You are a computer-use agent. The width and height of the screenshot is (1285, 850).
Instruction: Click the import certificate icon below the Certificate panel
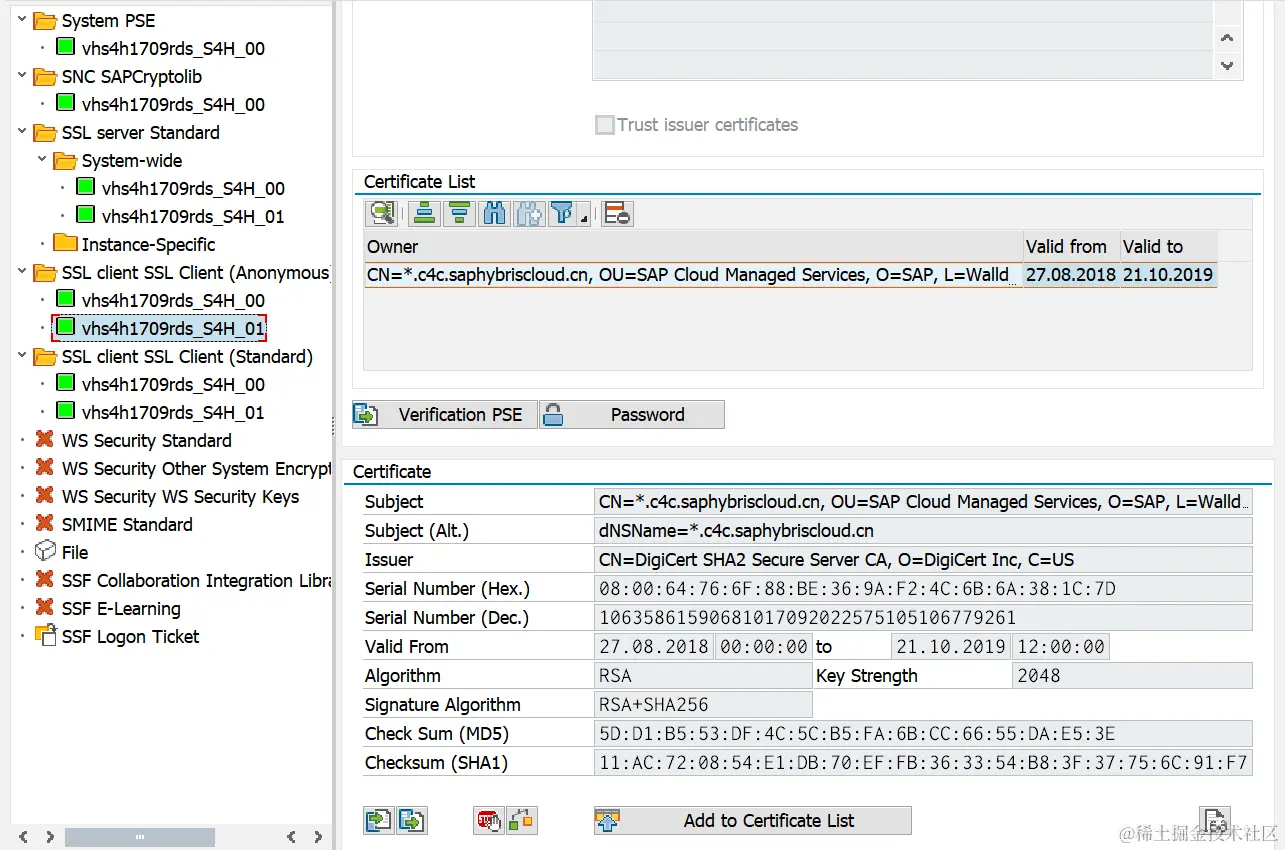(378, 820)
